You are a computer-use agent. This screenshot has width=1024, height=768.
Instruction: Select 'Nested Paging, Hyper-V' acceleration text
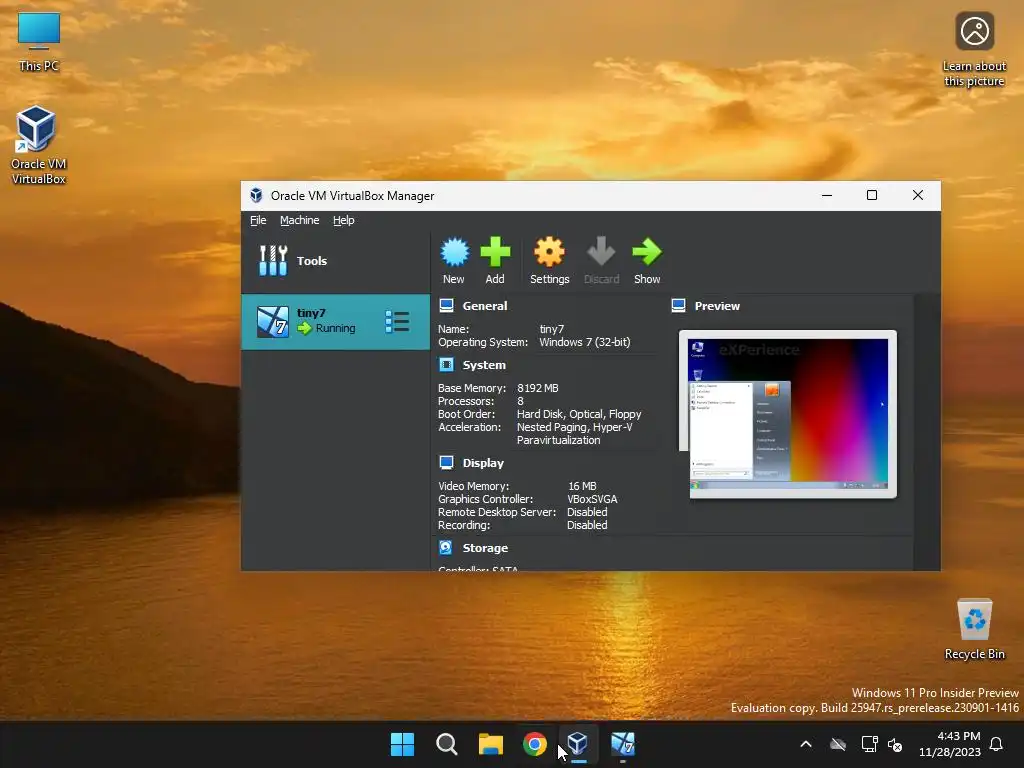click(574, 427)
